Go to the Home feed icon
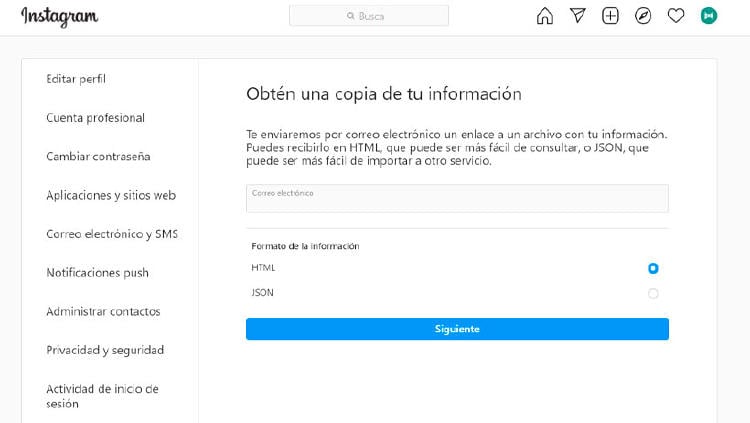 [x=545, y=16]
